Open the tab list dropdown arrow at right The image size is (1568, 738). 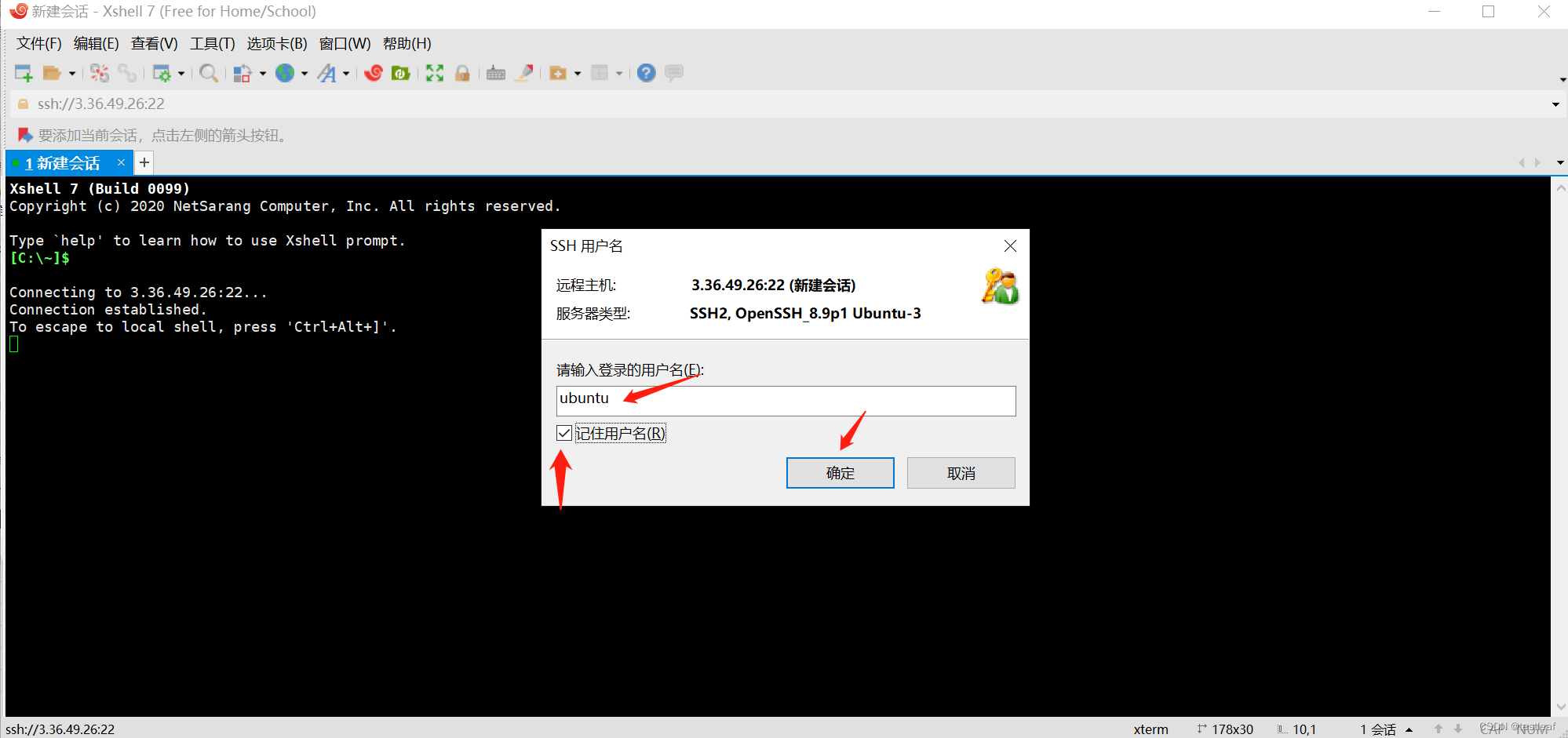click(1560, 162)
